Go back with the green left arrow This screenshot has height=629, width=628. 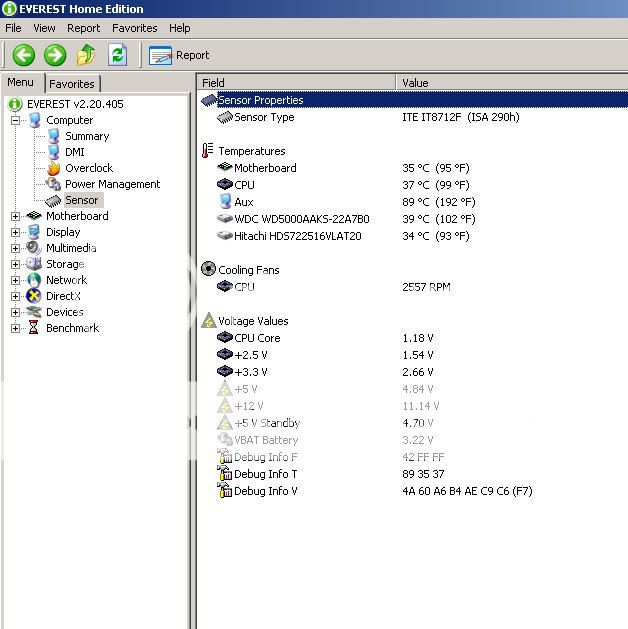point(24,55)
